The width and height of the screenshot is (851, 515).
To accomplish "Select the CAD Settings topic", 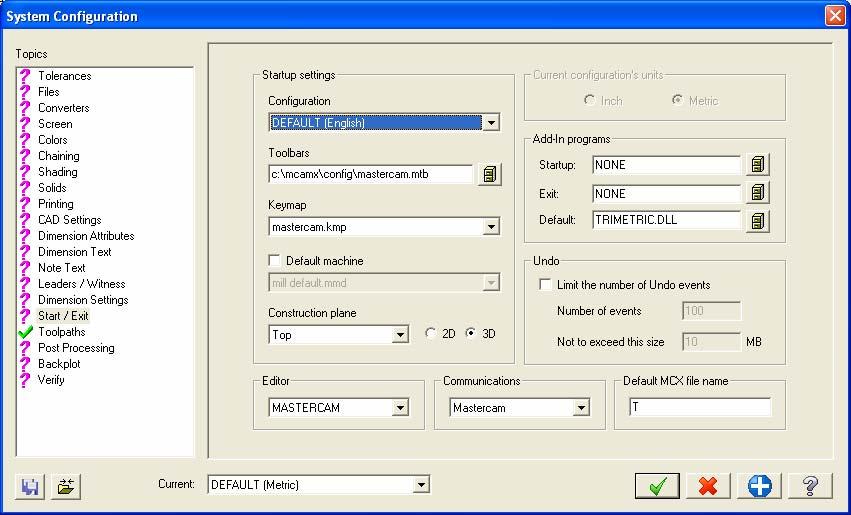I will tap(69, 220).
